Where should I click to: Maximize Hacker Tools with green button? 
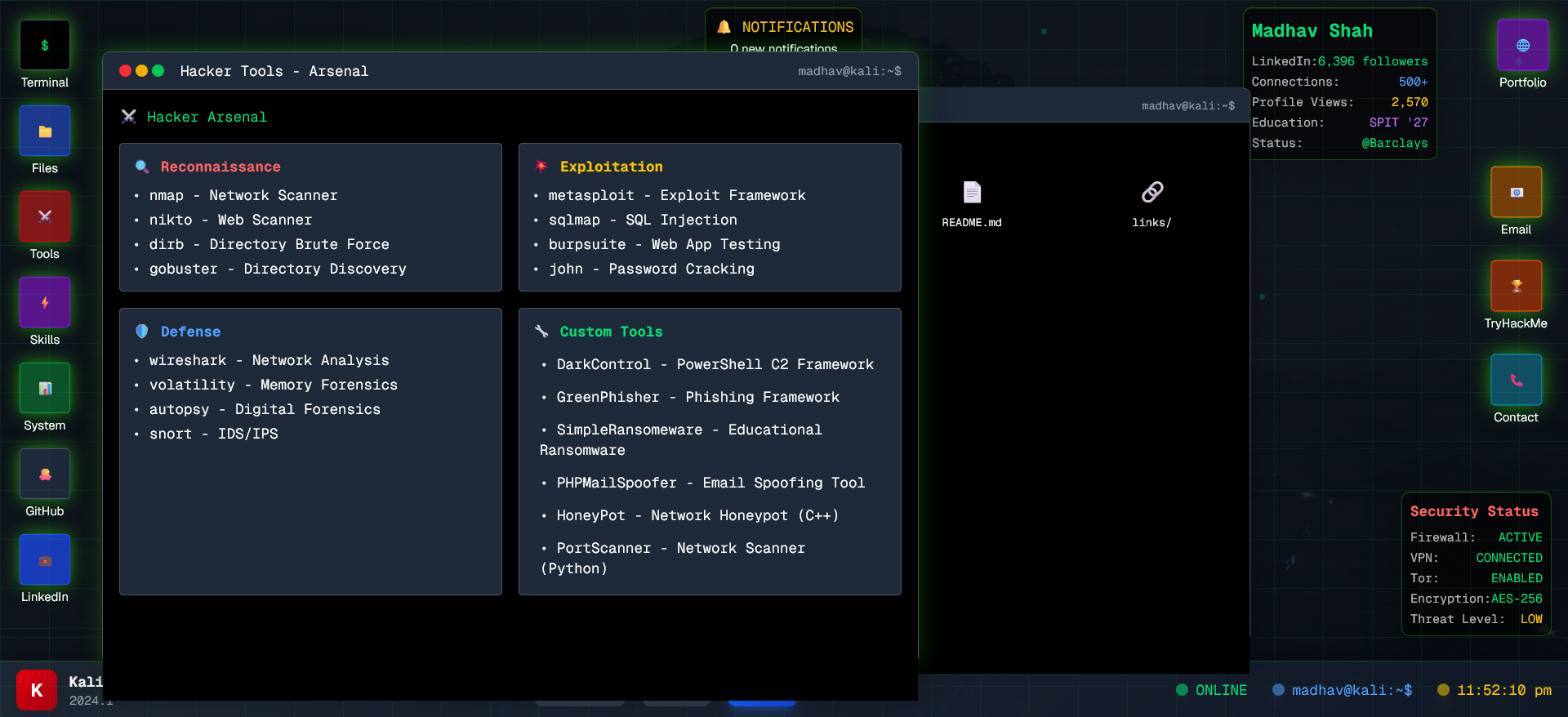(158, 71)
